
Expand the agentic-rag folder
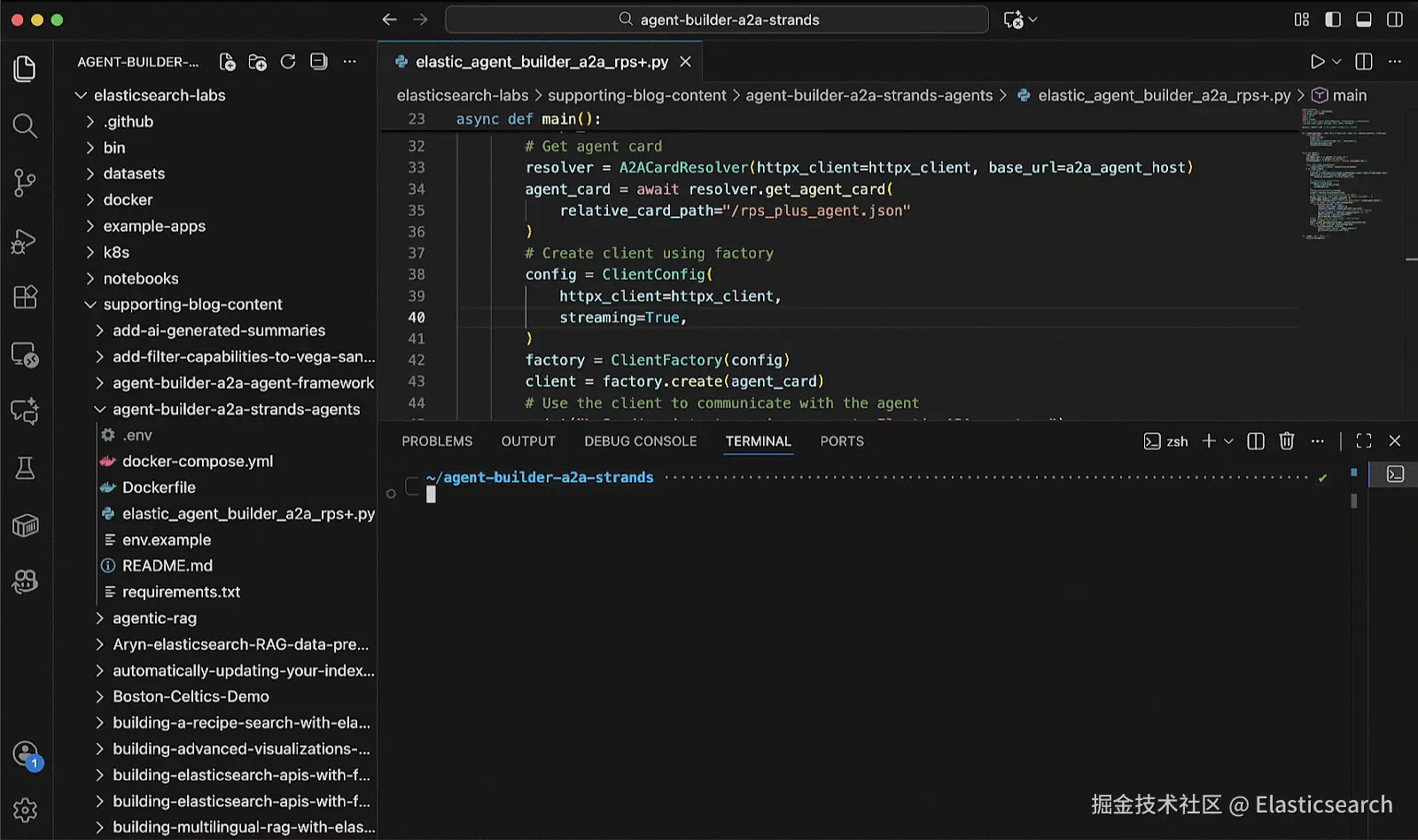point(154,618)
